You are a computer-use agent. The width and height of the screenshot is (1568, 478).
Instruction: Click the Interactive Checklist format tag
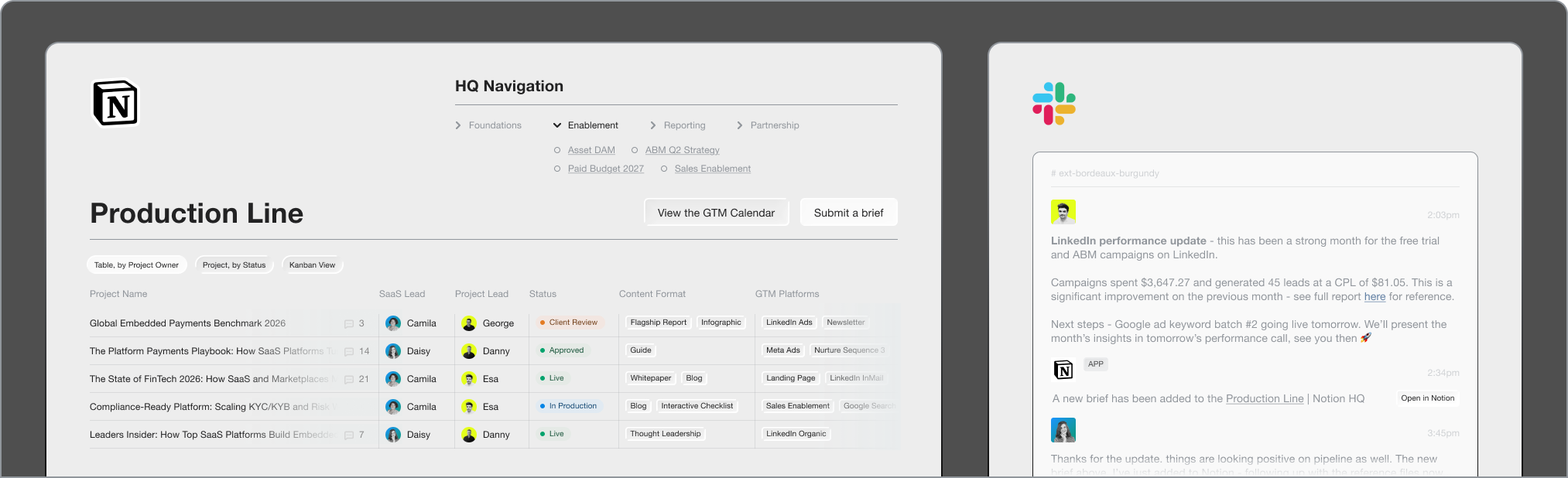[x=697, y=406]
